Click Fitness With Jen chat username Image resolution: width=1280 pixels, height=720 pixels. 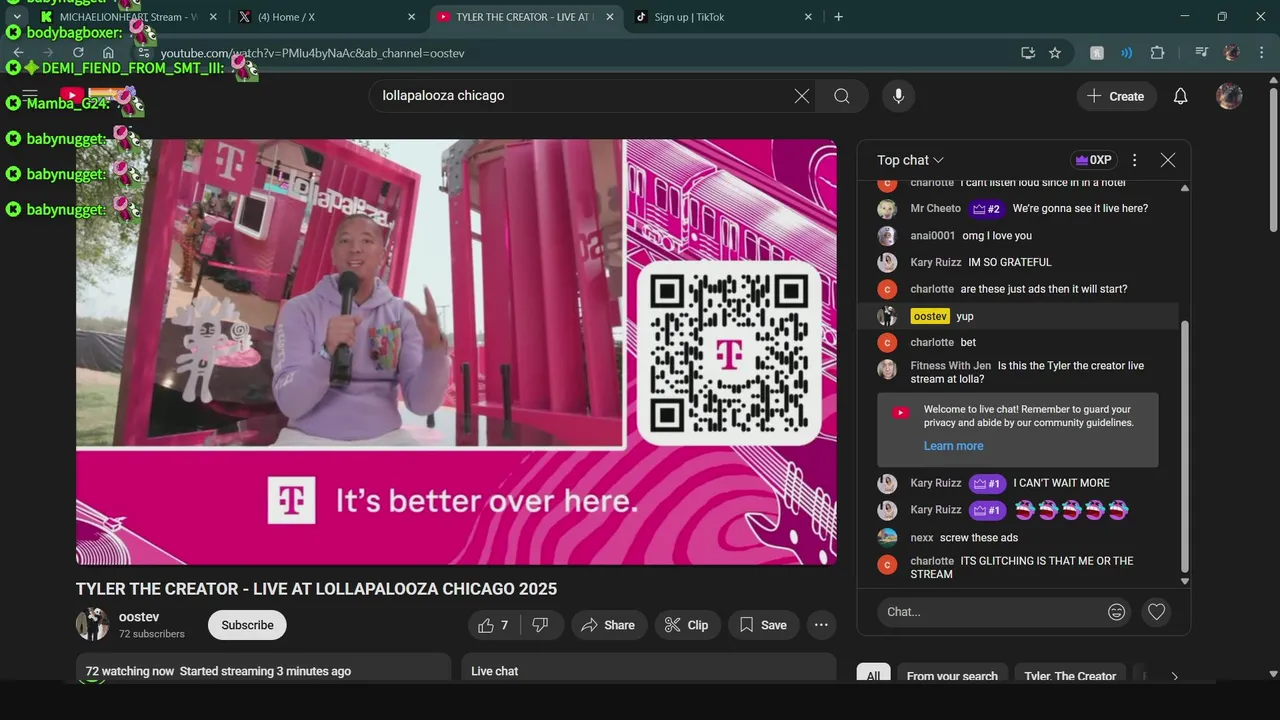tap(950, 366)
